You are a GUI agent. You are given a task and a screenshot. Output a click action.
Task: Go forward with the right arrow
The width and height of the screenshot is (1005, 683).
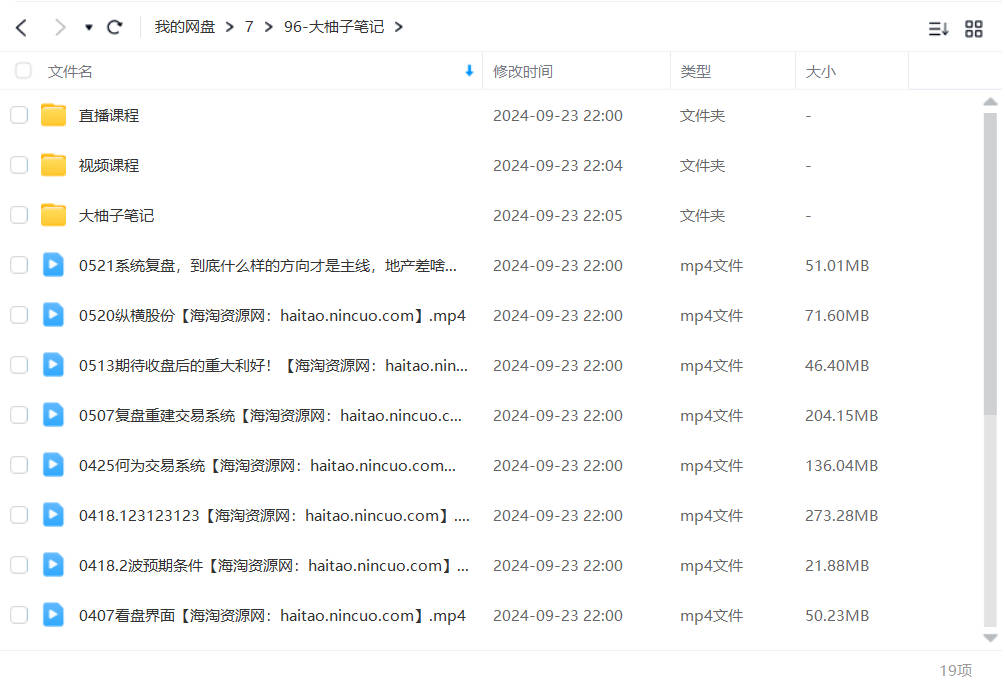pos(60,28)
